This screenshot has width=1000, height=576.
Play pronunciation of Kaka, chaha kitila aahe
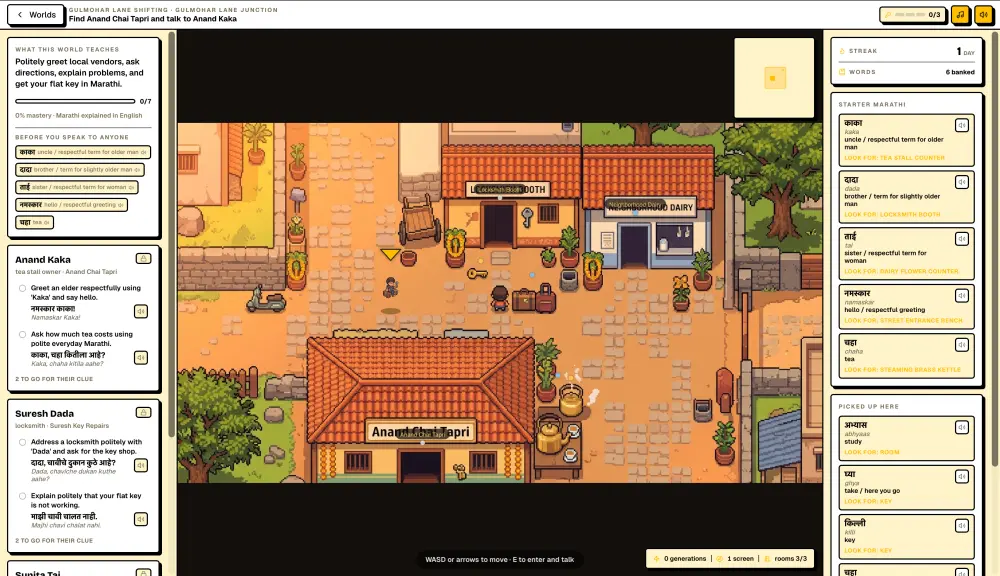coord(141,358)
